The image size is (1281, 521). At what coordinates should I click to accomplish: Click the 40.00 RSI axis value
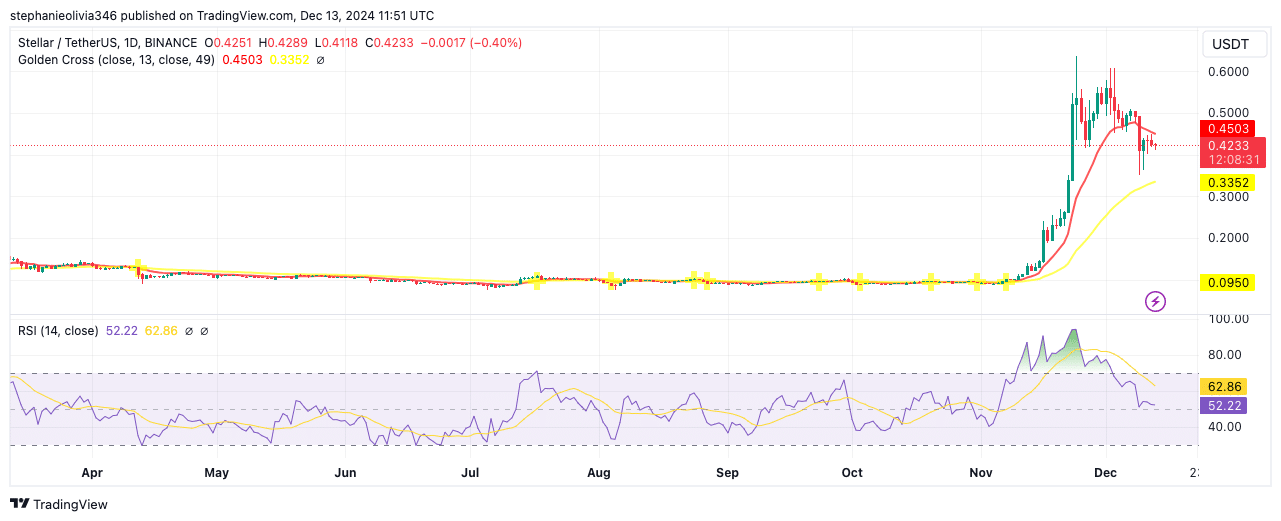(1227, 427)
